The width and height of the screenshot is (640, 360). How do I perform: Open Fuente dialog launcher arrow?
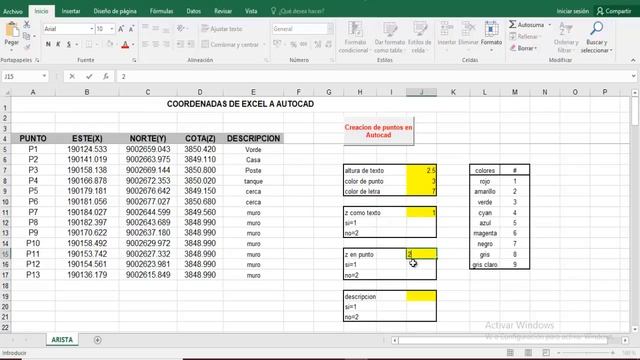tap(134, 60)
